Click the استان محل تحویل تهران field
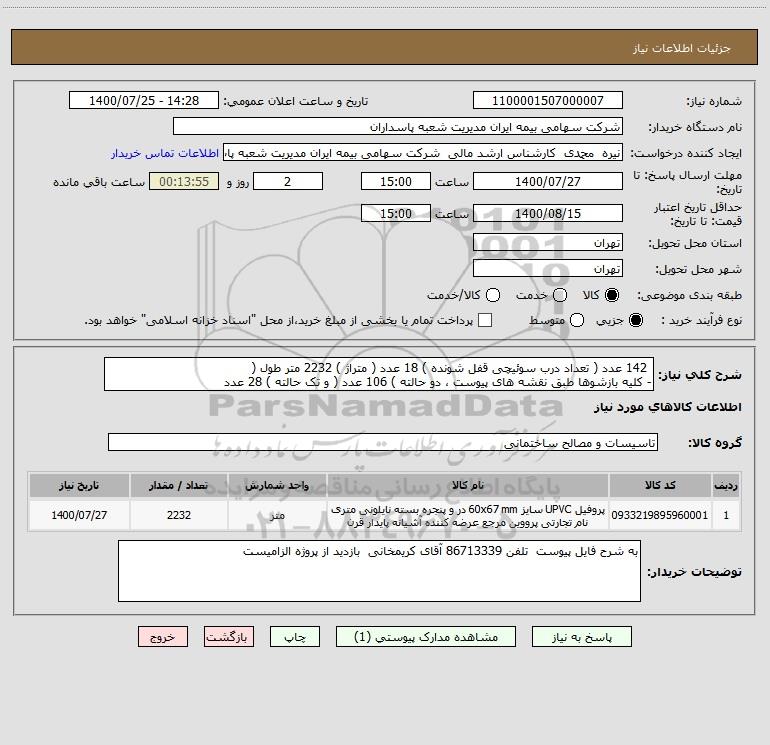Screen dimensions: 770x745 (x=548, y=243)
